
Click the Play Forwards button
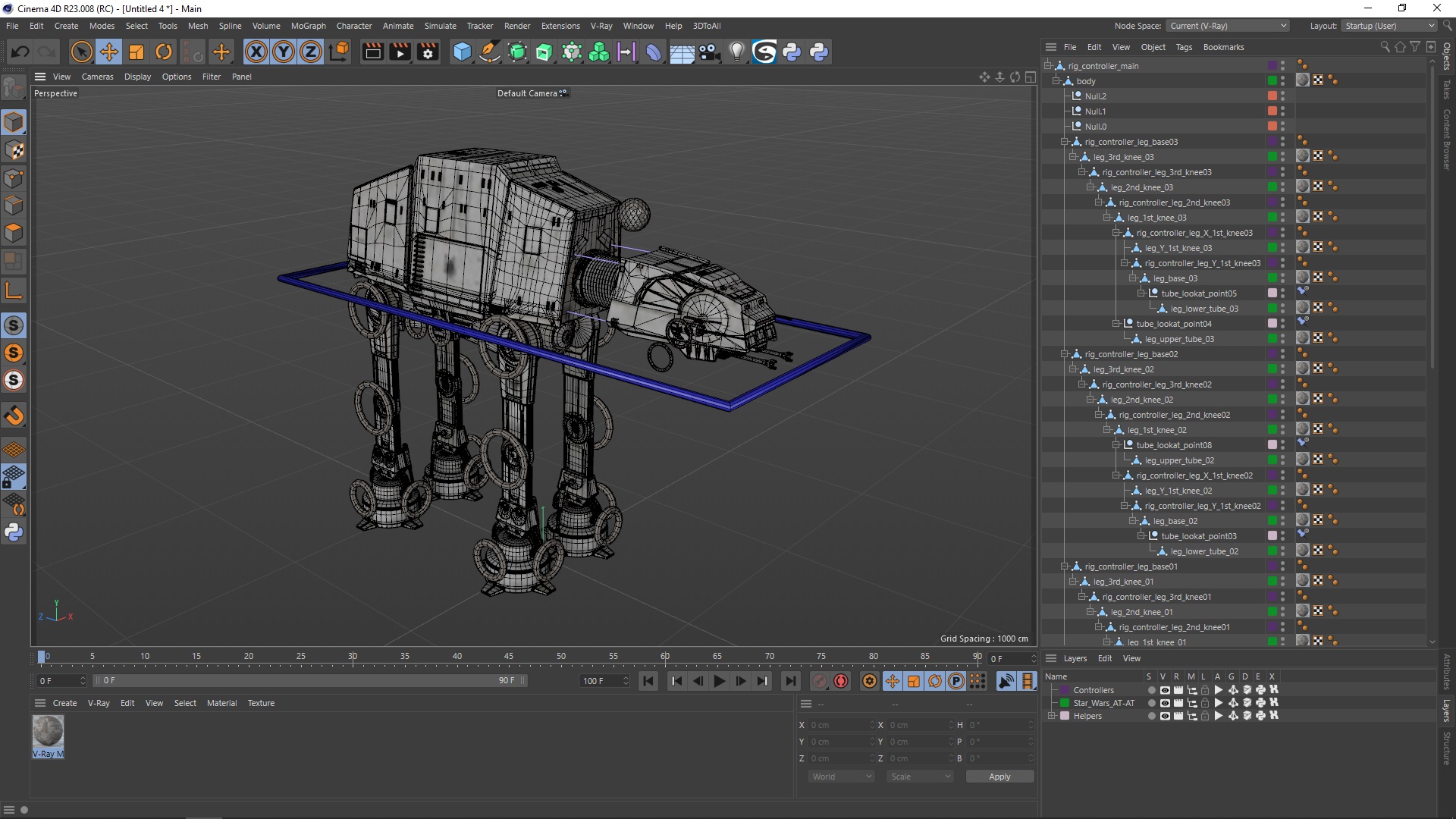click(719, 681)
